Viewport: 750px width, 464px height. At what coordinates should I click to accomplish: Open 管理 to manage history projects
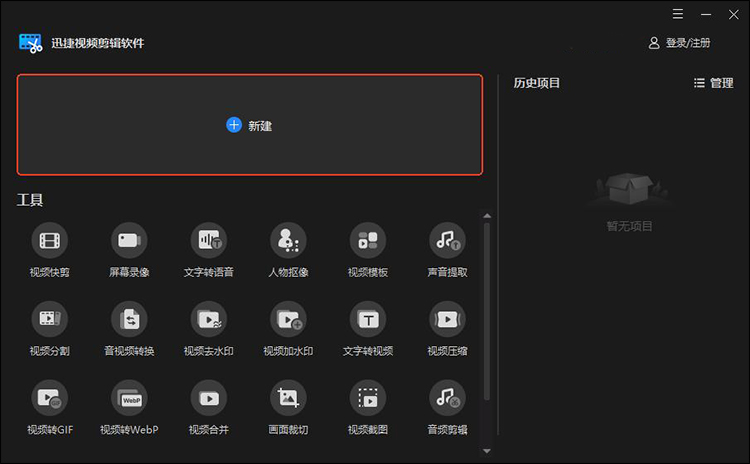[x=714, y=83]
